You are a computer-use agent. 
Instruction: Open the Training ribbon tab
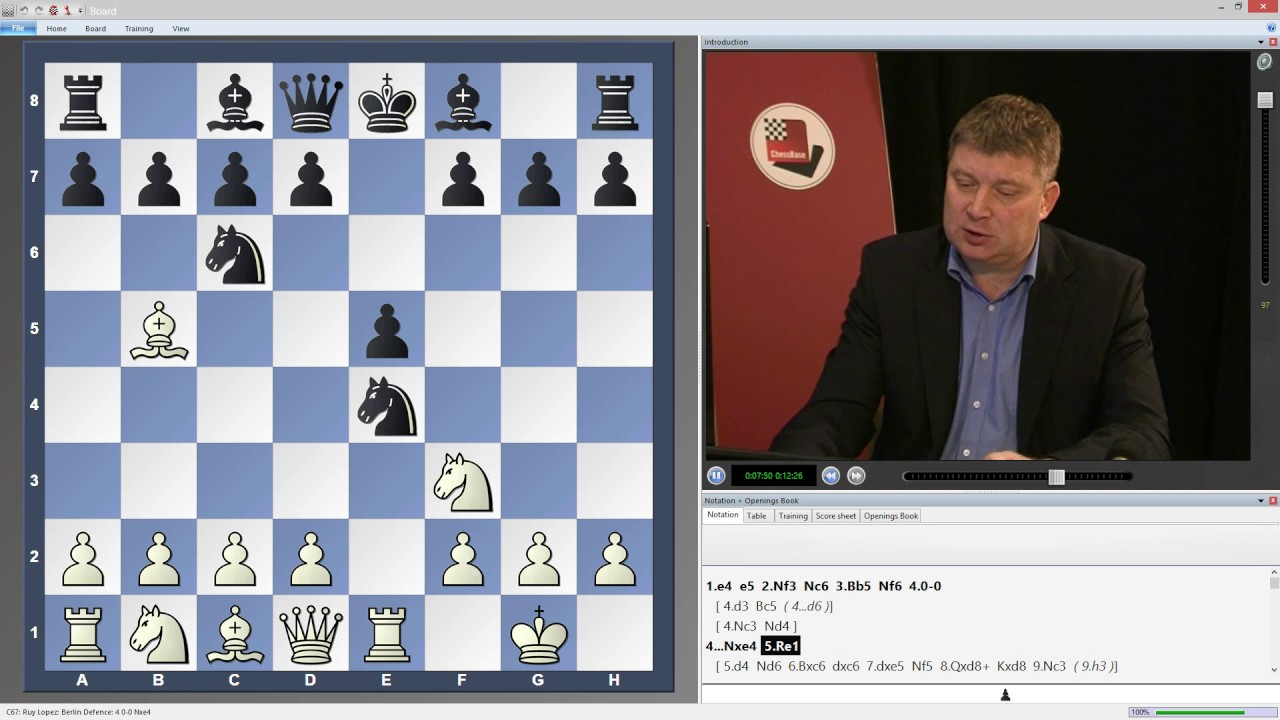click(139, 28)
